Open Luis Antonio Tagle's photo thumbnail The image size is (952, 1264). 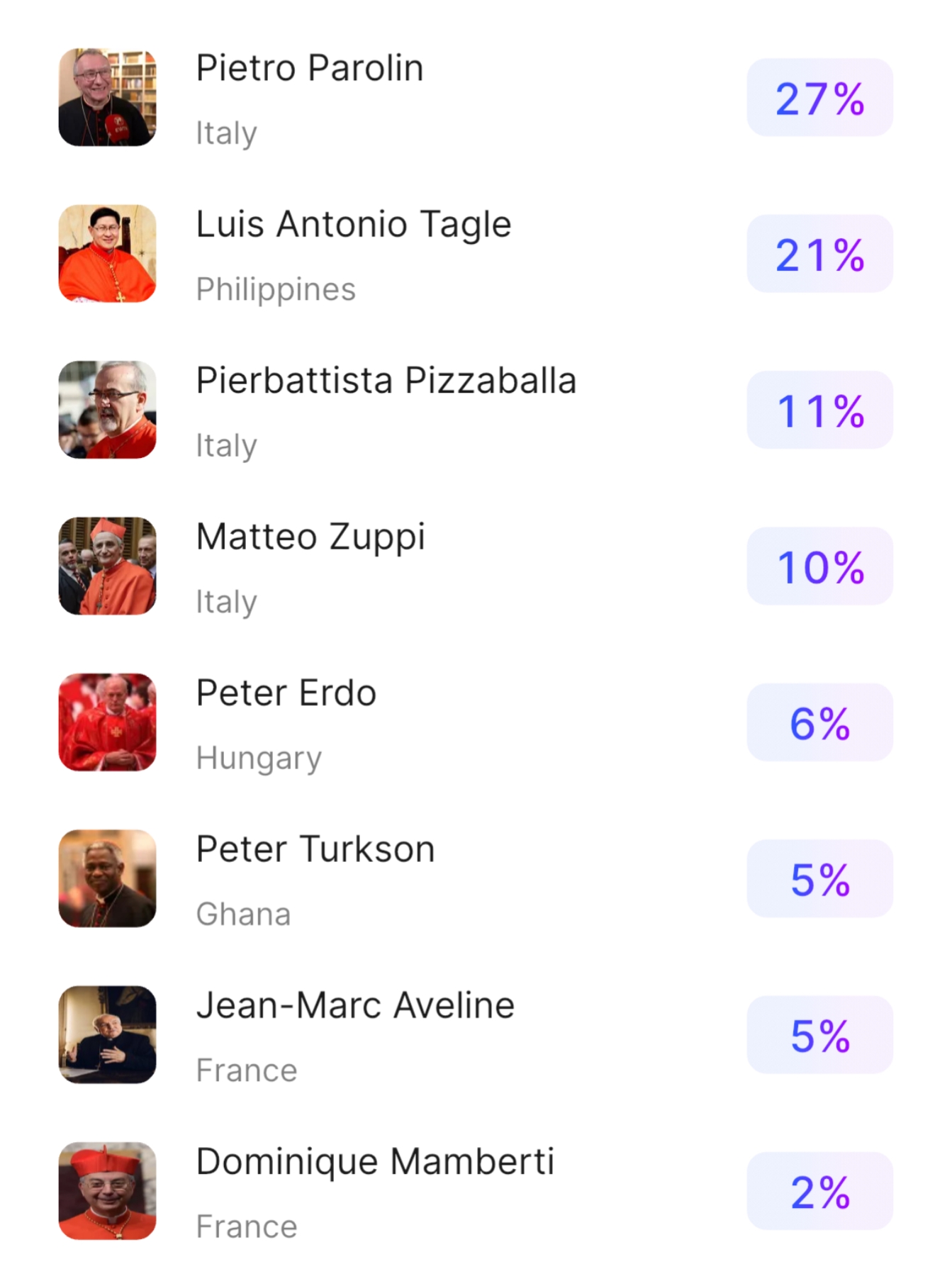tap(107, 254)
